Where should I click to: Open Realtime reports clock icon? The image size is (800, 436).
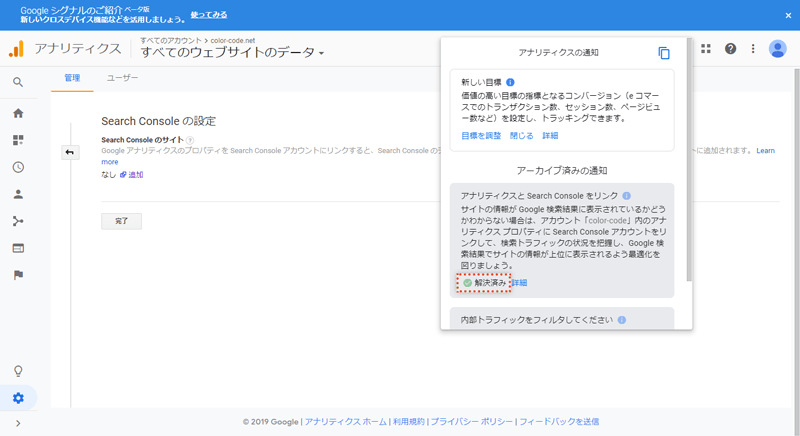click(18, 167)
